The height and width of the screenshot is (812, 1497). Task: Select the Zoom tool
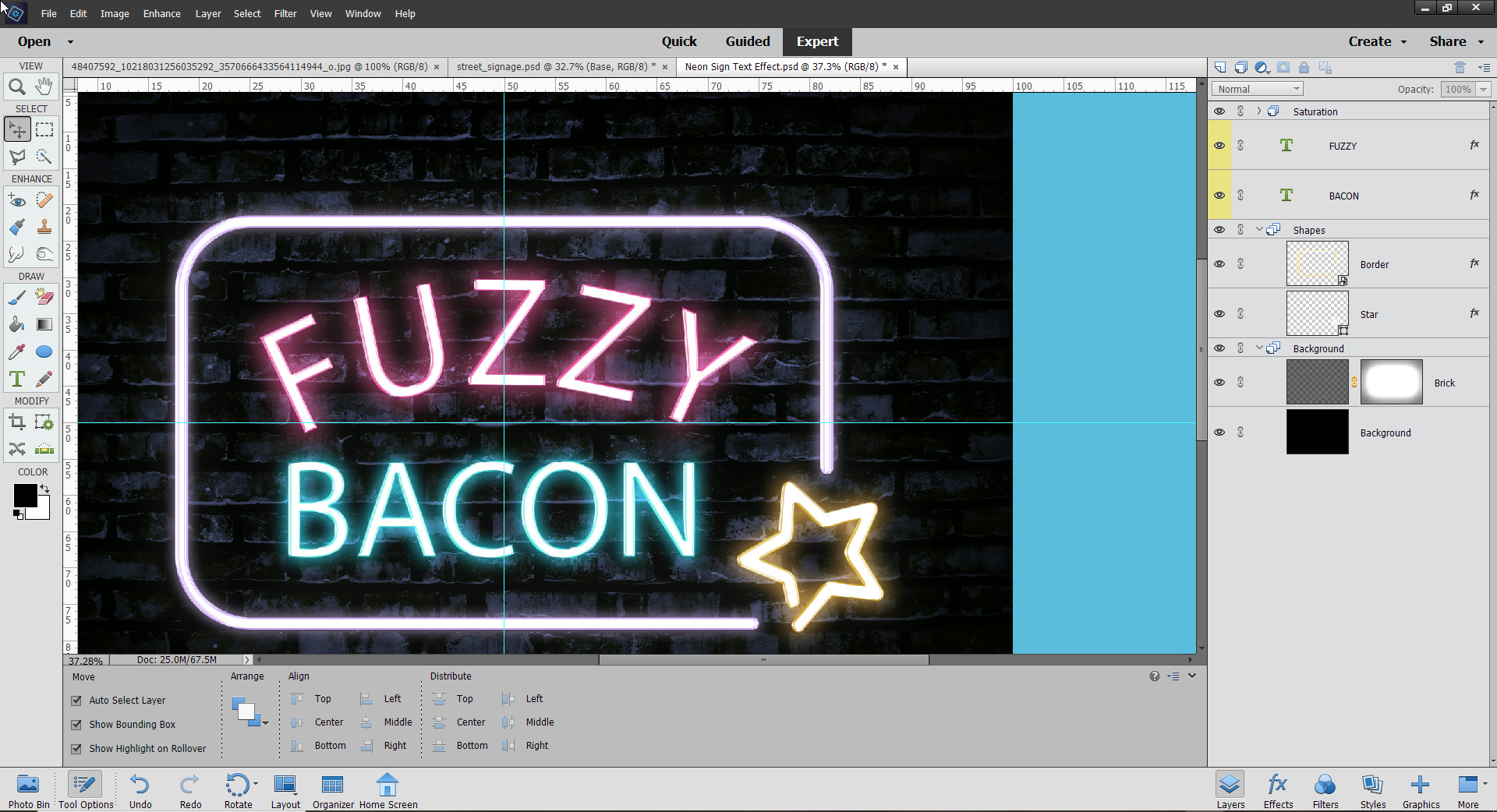(17, 86)
